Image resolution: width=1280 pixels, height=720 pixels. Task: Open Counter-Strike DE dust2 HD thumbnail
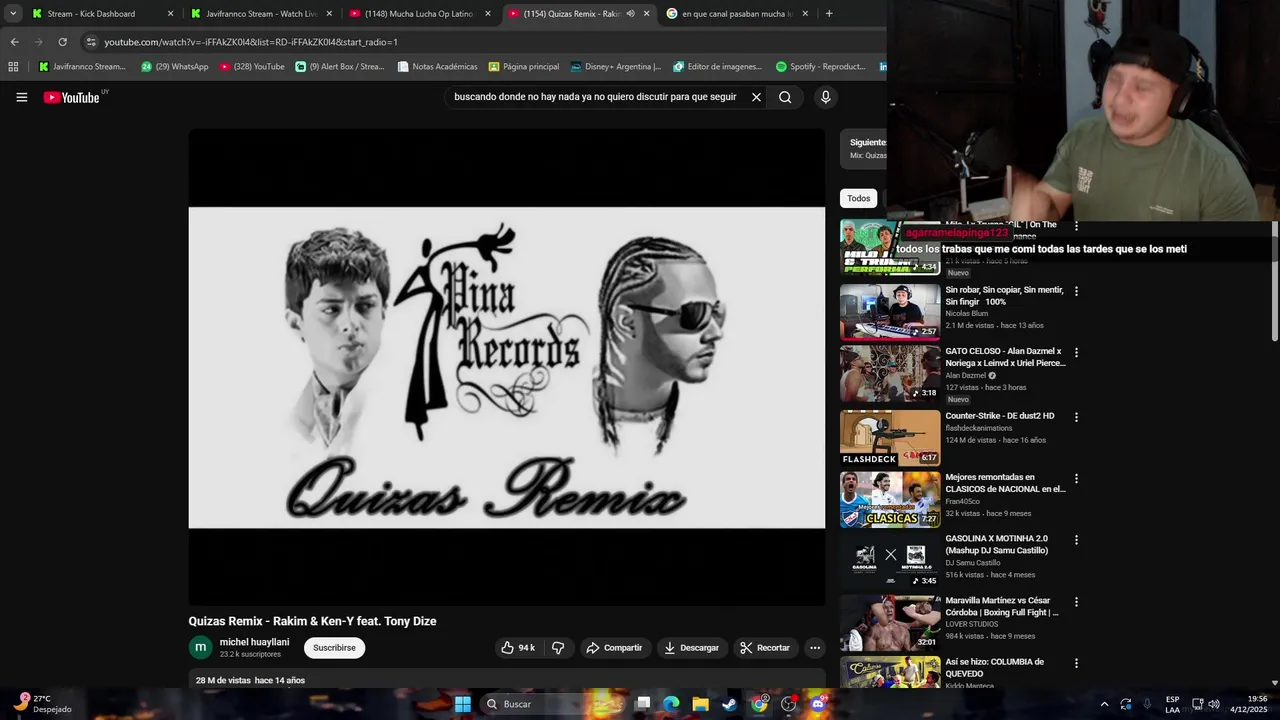click(890, 437)
